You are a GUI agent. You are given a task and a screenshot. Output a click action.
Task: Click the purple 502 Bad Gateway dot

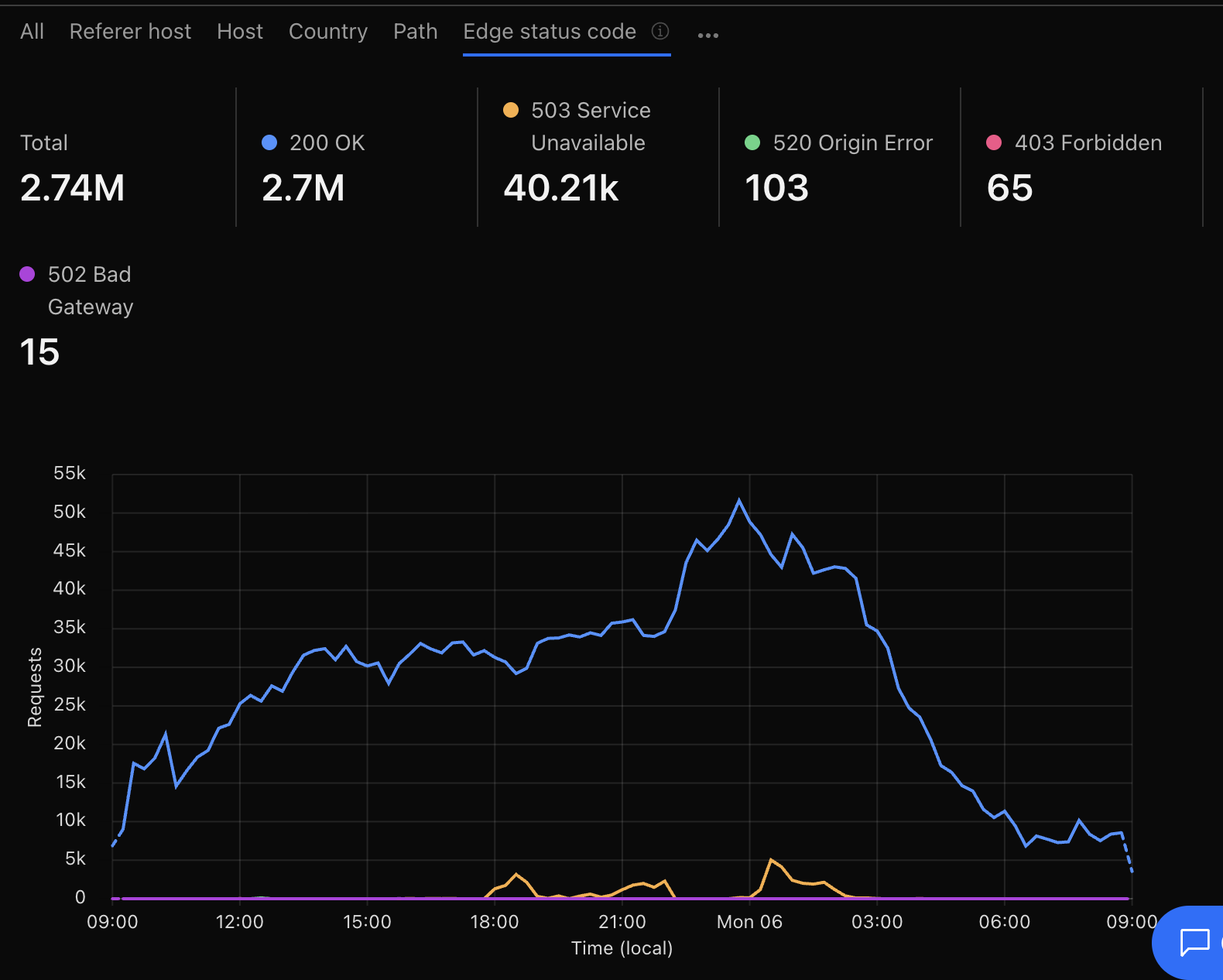coord(27,274)
